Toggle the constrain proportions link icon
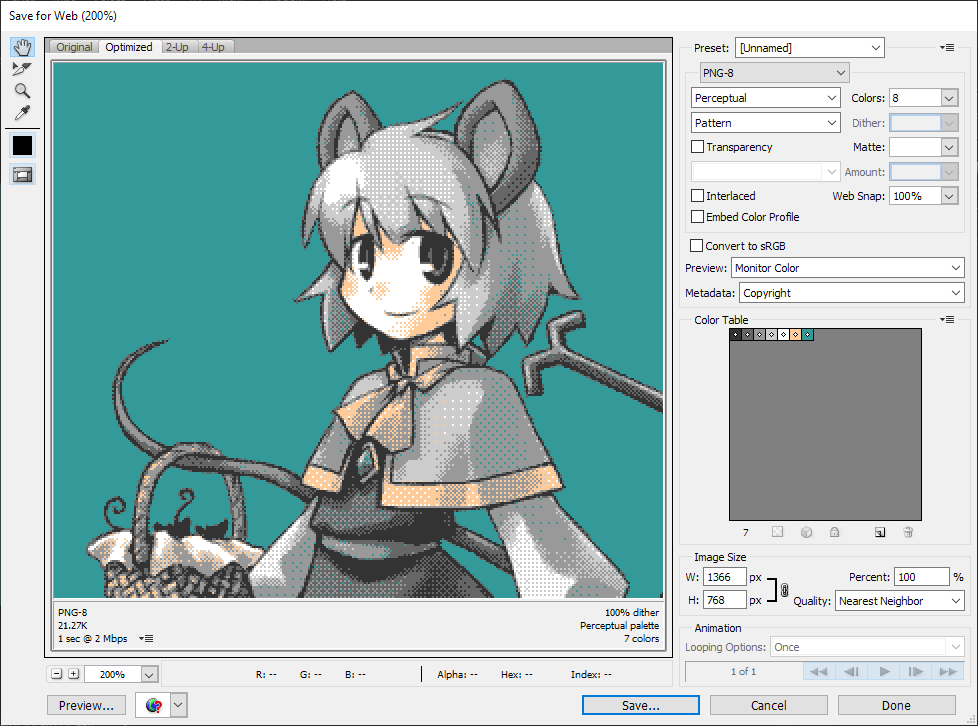Viewport: 978px width, 726px height. [x=785, y=590]
